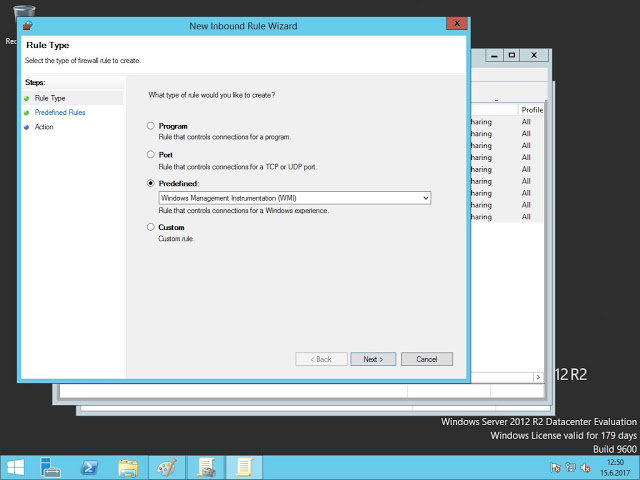The height and width of the screenshot is (480, 640).
Task: Click the Next button
Action: (x=373, y=359)
